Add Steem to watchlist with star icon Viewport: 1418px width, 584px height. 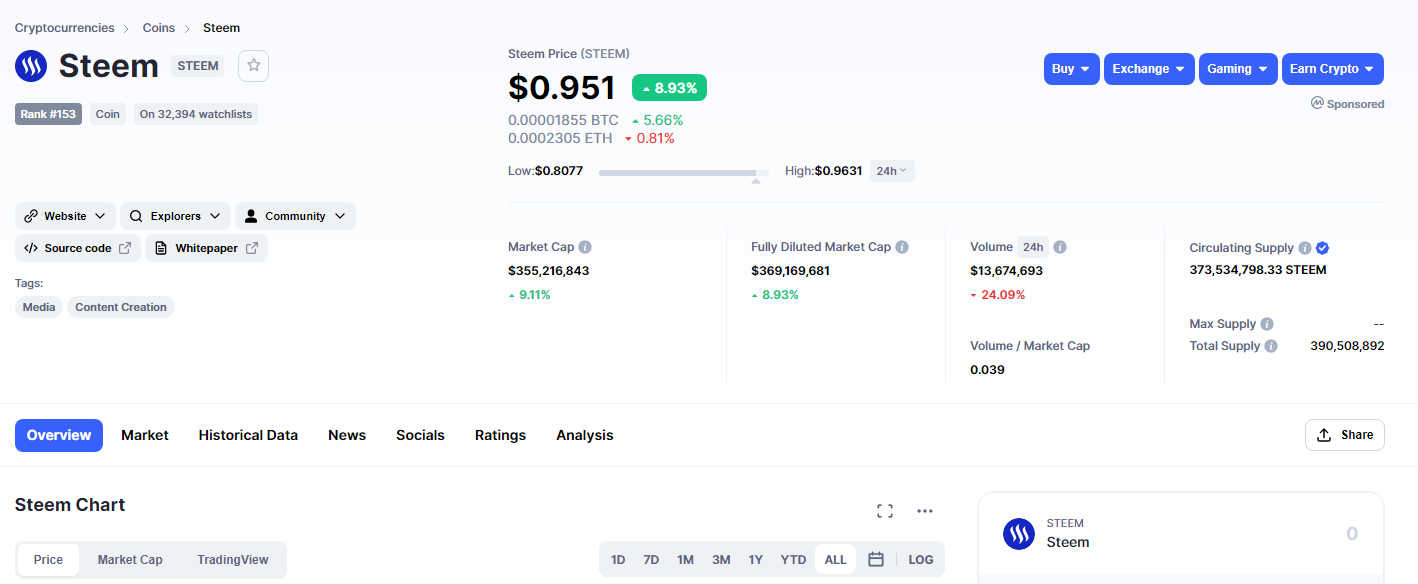pyautogui.click(x=254, y=65)
